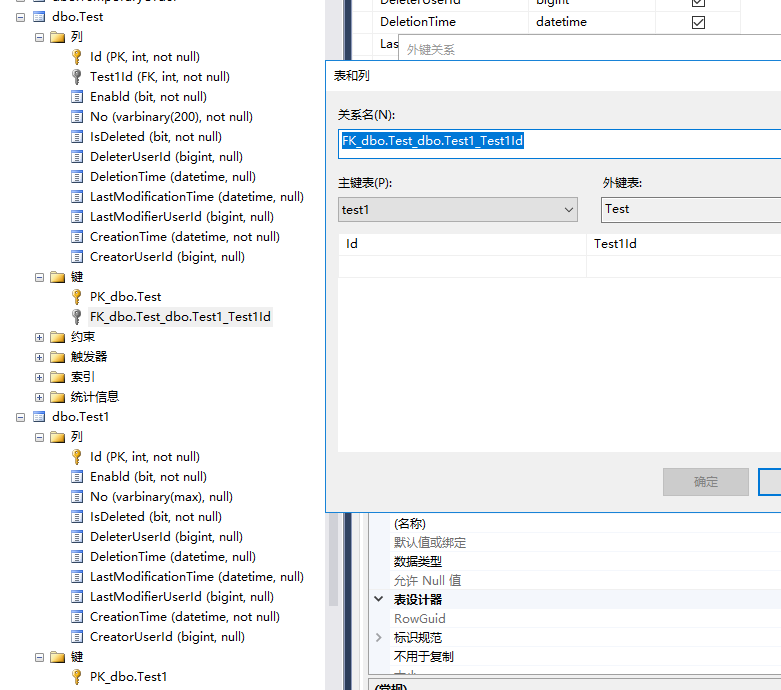
Task: Collapse the 表设计器 property section
Action: point(379,599)
